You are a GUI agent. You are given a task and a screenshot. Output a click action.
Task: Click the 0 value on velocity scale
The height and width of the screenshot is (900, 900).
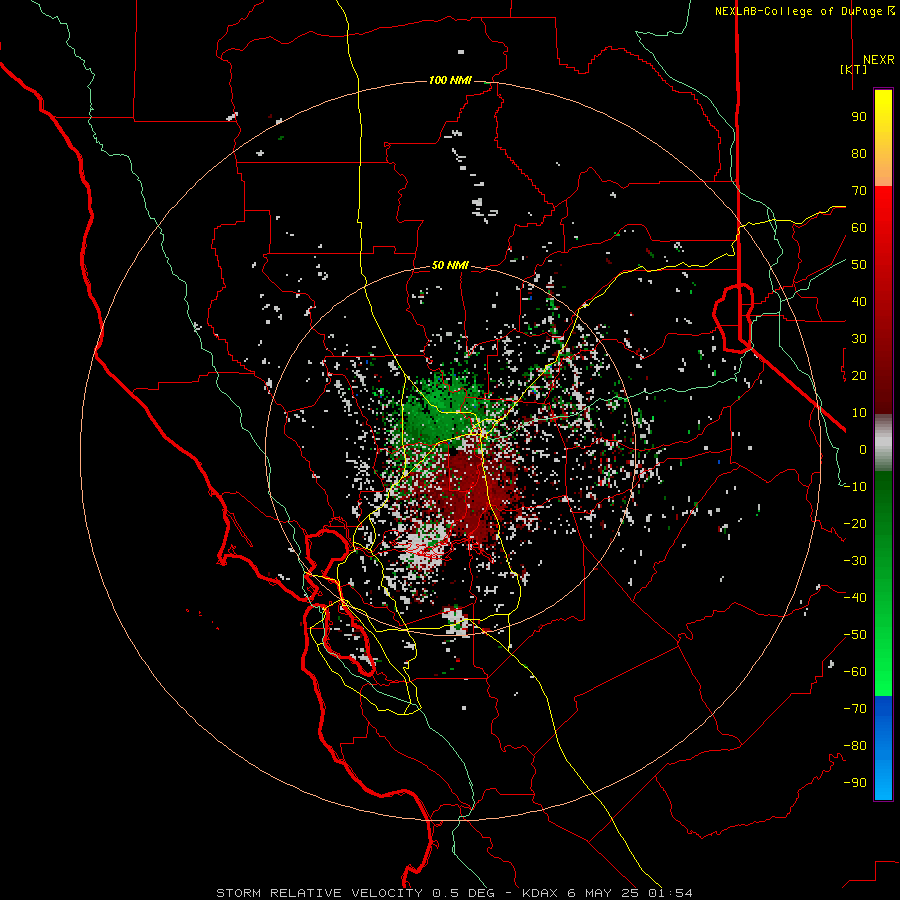click(863, 449)
